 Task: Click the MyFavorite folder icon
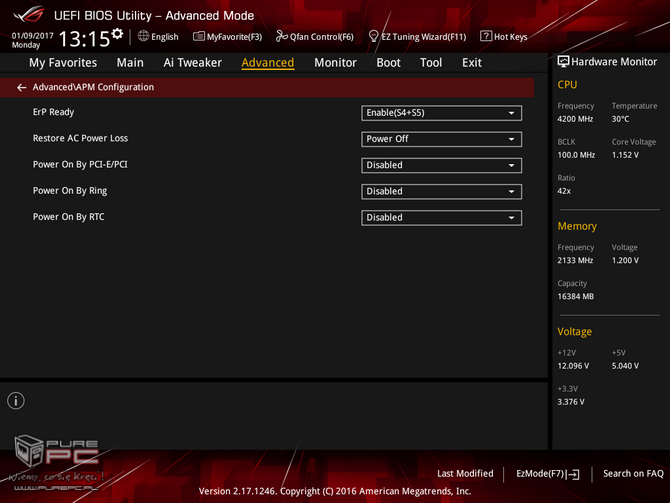click(x=199, y=36)
